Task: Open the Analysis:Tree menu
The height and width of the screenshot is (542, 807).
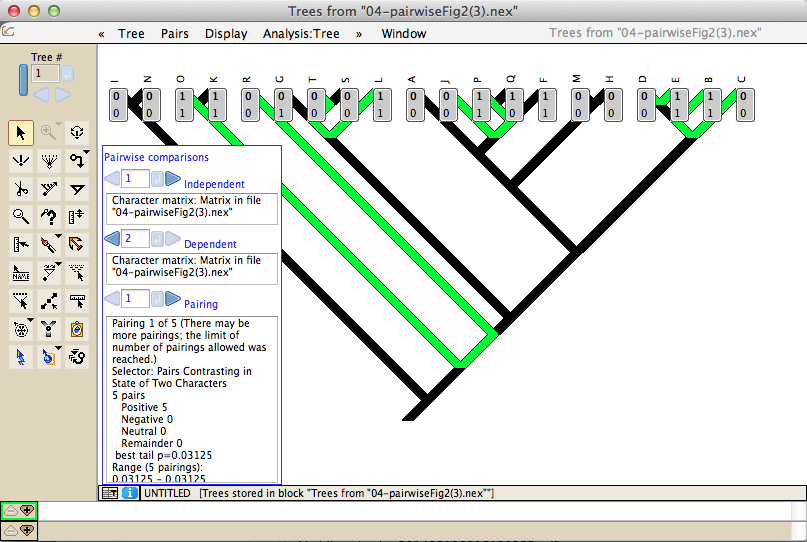Action: pyautogui.click(x=301, y=33)
